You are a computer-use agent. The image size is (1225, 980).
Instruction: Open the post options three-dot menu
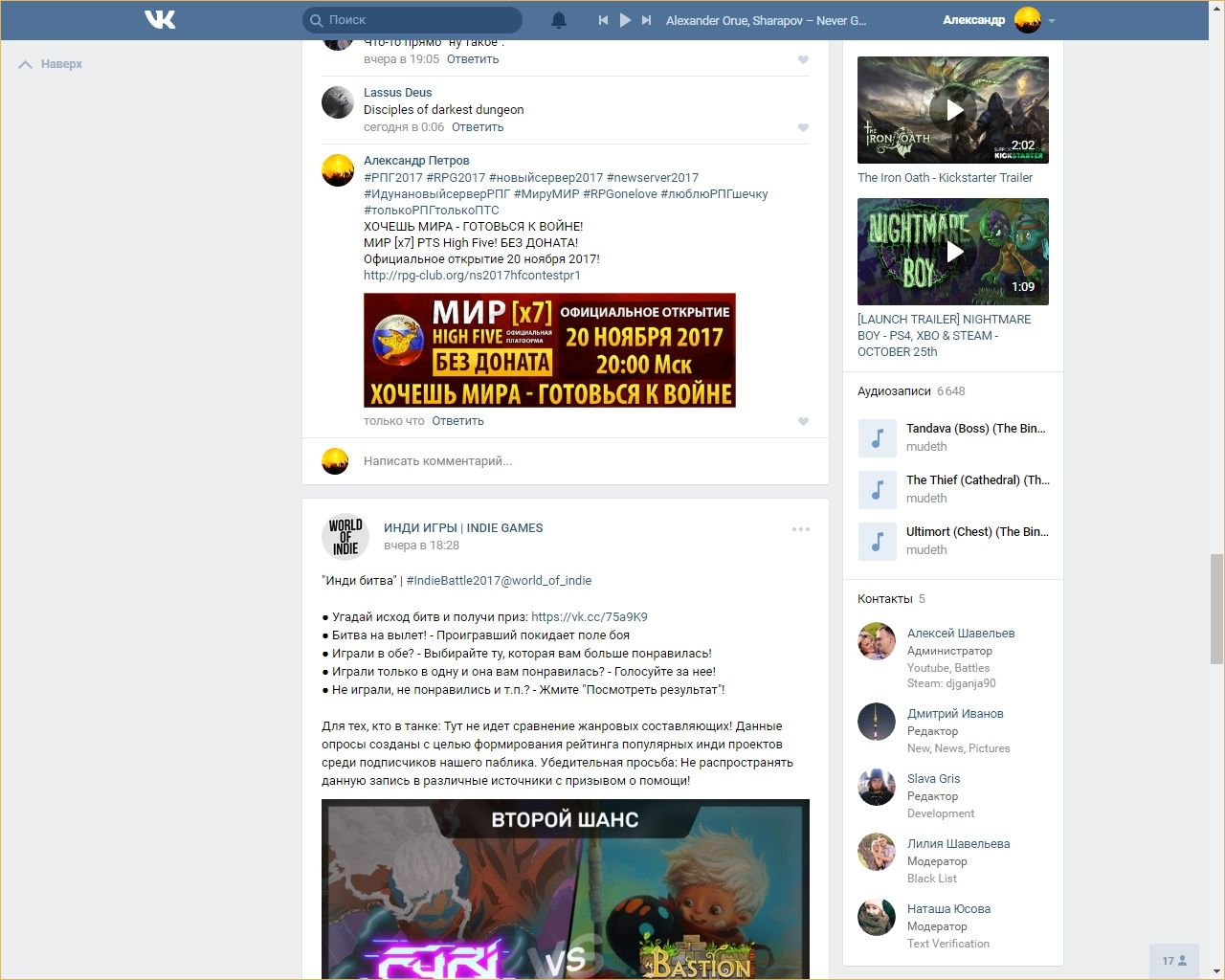tap(801, 529)
